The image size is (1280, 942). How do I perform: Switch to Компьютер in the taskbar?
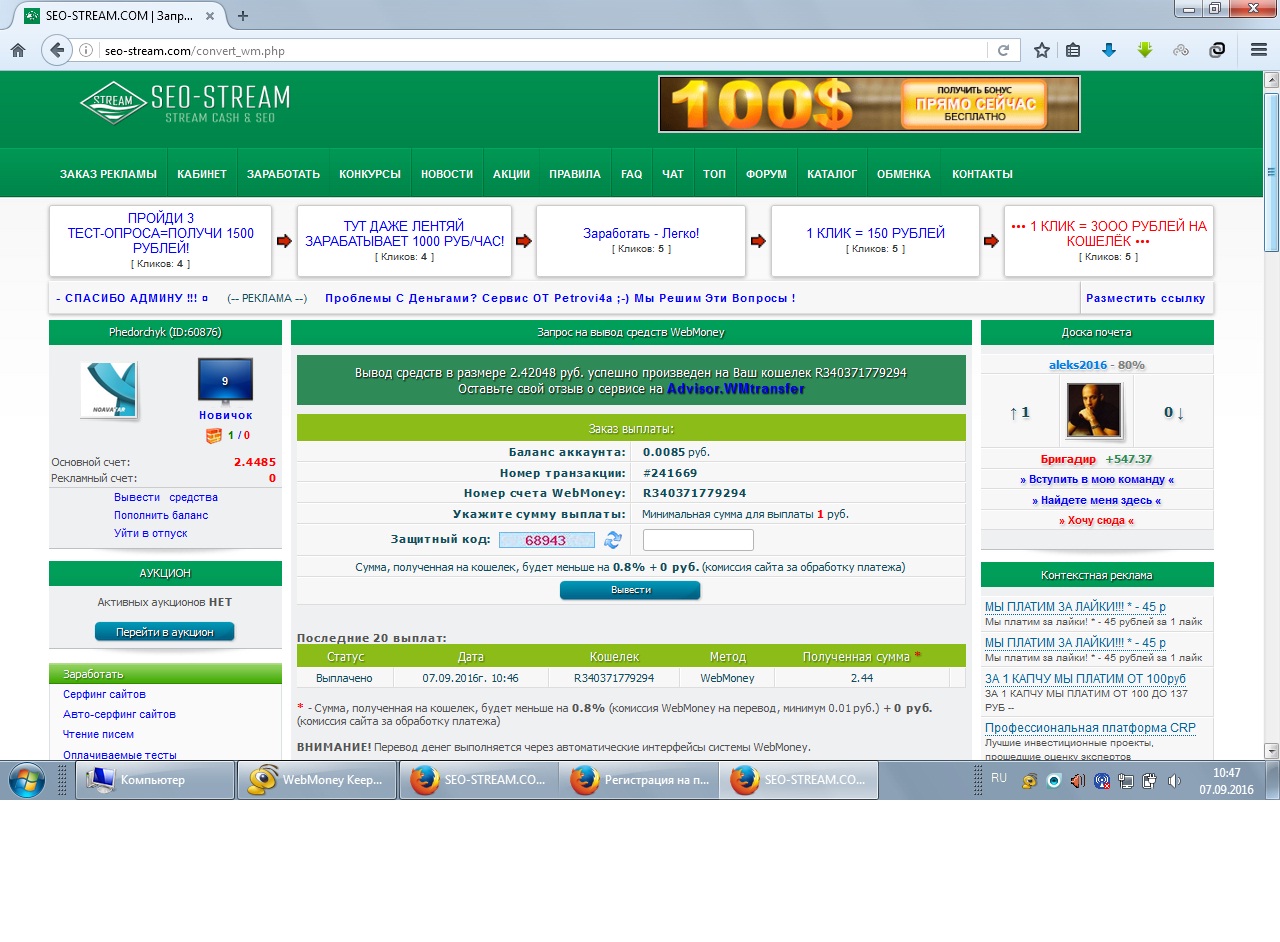(x=155, y=780)
